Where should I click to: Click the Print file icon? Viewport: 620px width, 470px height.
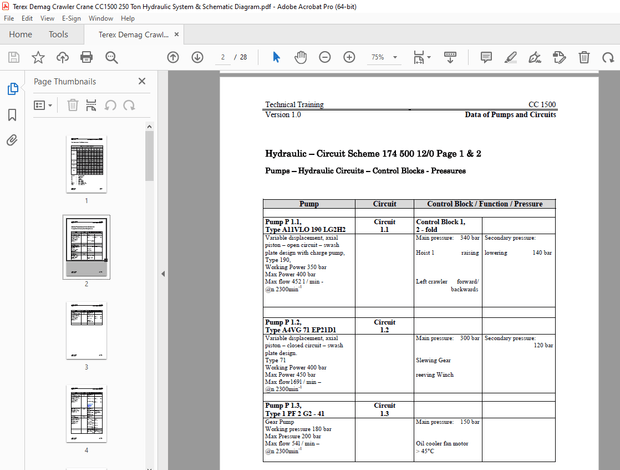coord(86,57)
